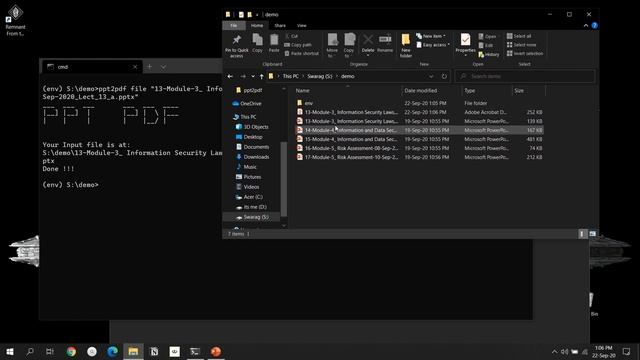The height and width of the screenshot is (360, 640).
Task: Select the 17-Module-5 Risk Assessment file
Action: (x=419, y=157)
